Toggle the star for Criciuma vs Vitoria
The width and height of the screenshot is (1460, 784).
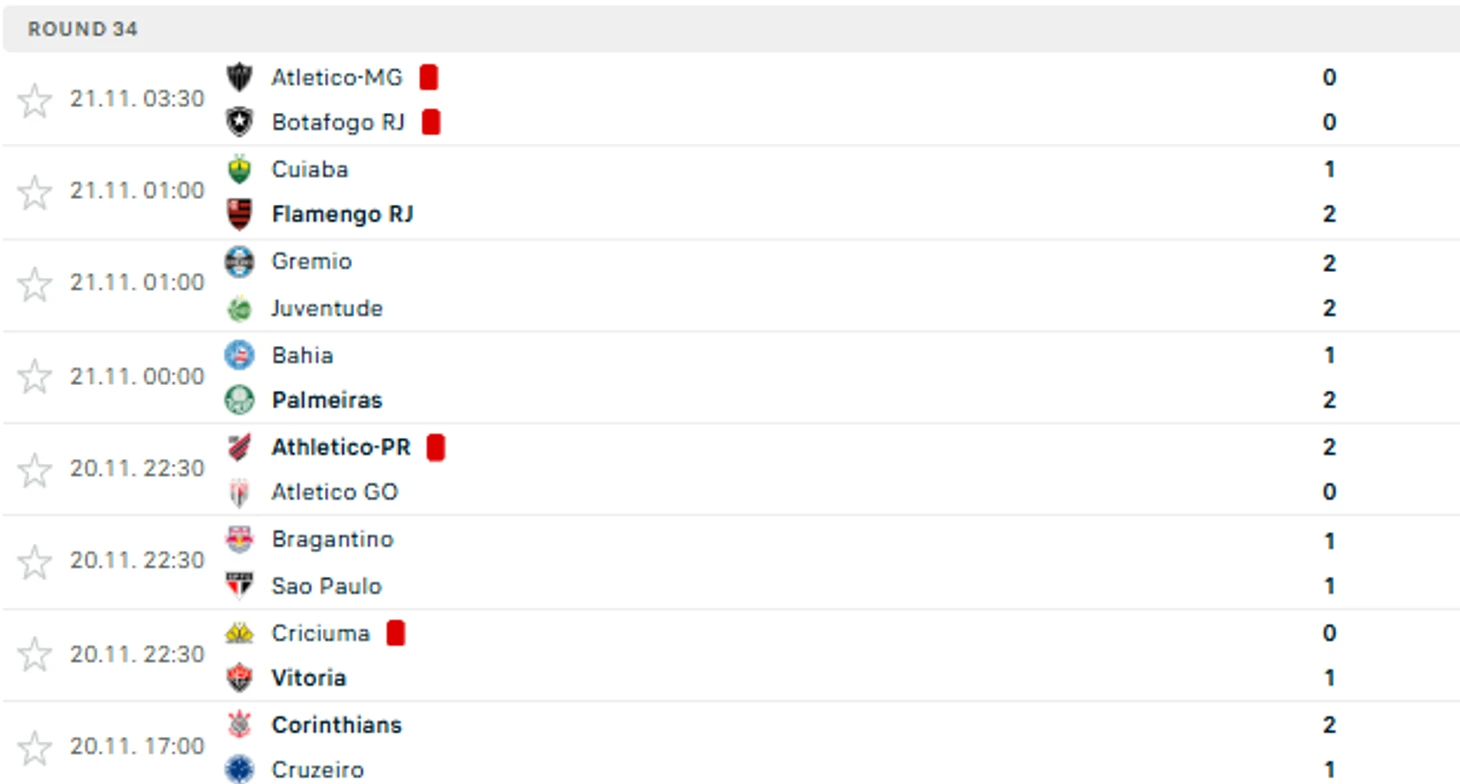tap(35, 655)
